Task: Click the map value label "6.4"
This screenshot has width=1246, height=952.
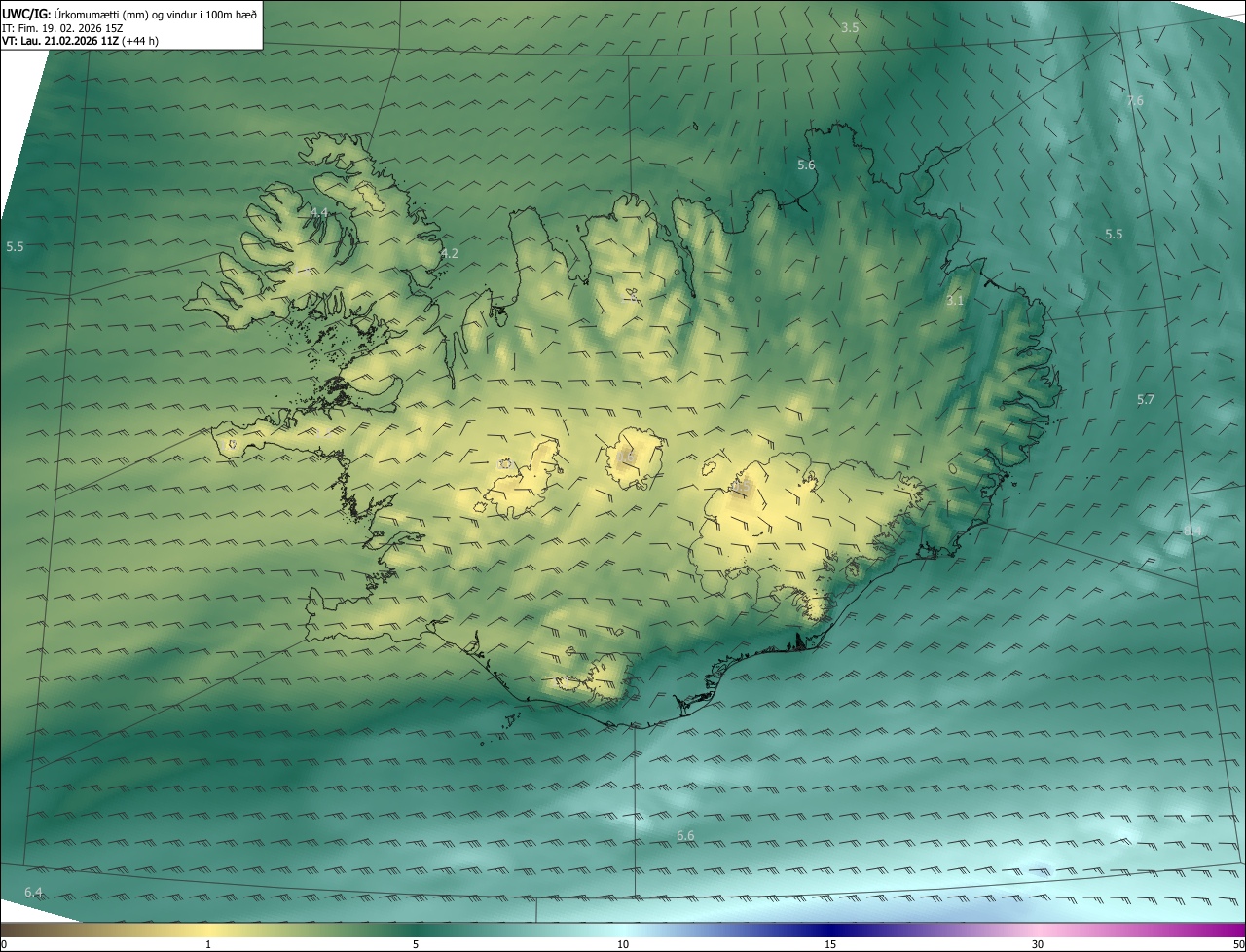Action: pyautogui.click(x=33, y=893)
